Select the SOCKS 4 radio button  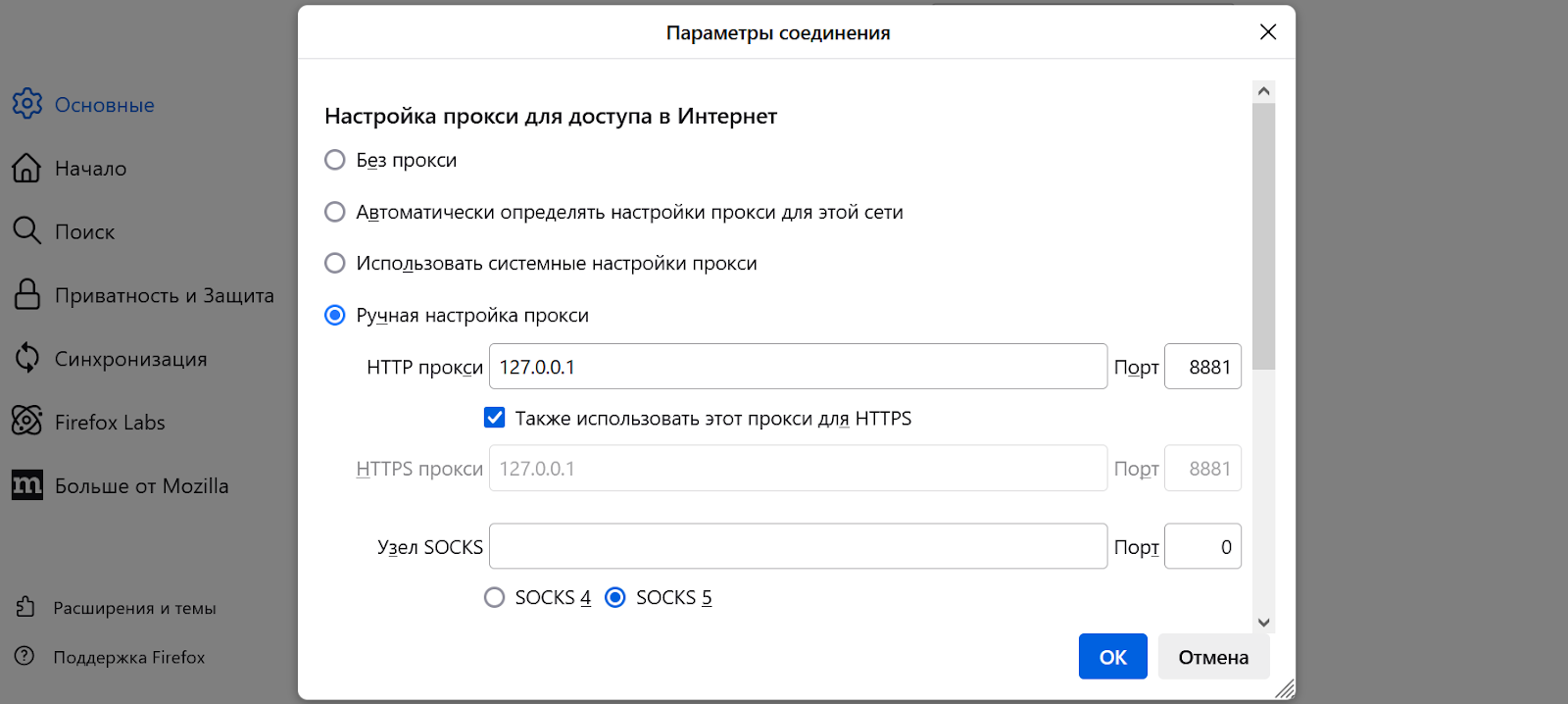[x=495, y=597]
